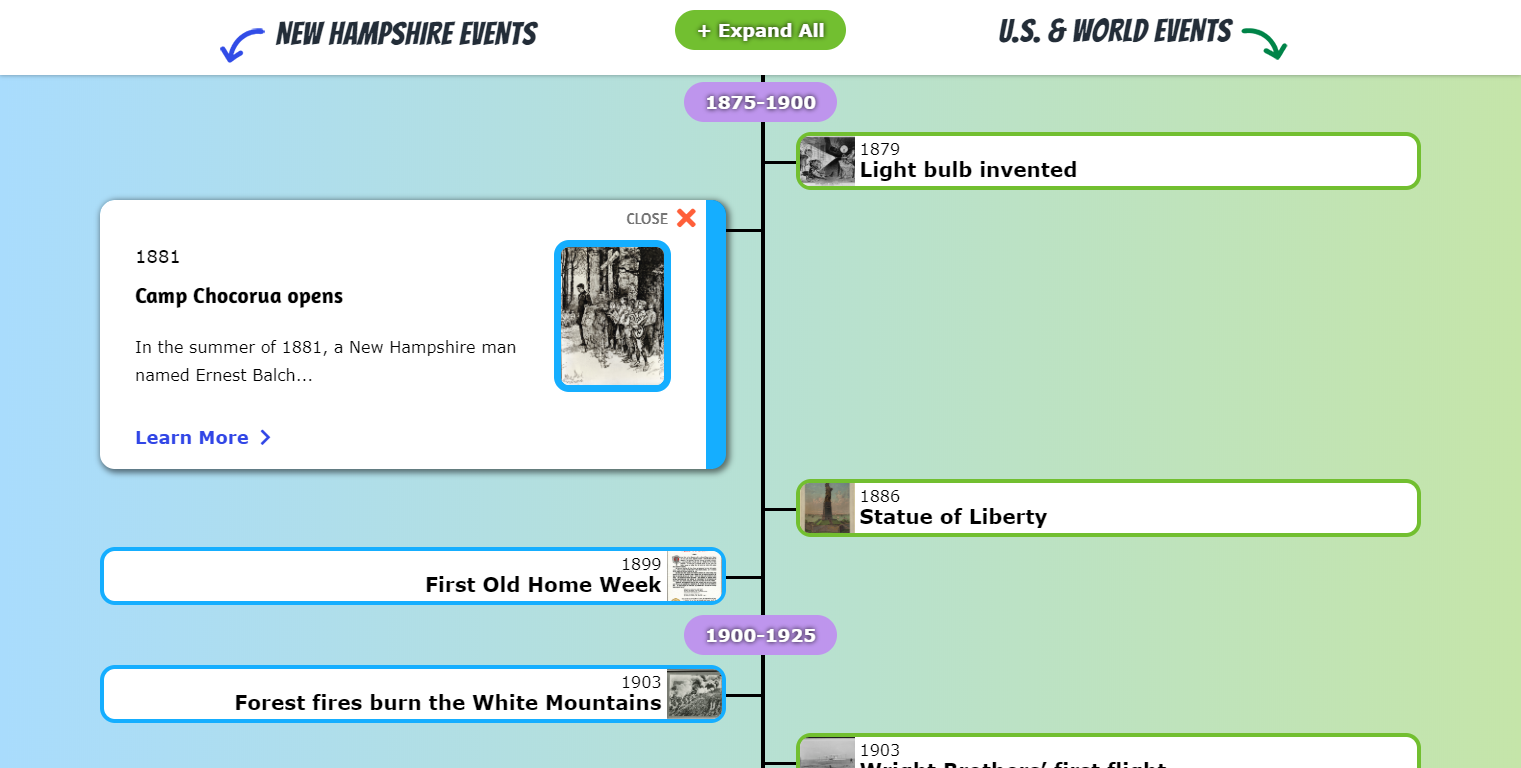Image resolution: width=1521 pixels, height=768 pixels.
Task: Click the fire illustration on the Forest fires card
Action: 695,694
